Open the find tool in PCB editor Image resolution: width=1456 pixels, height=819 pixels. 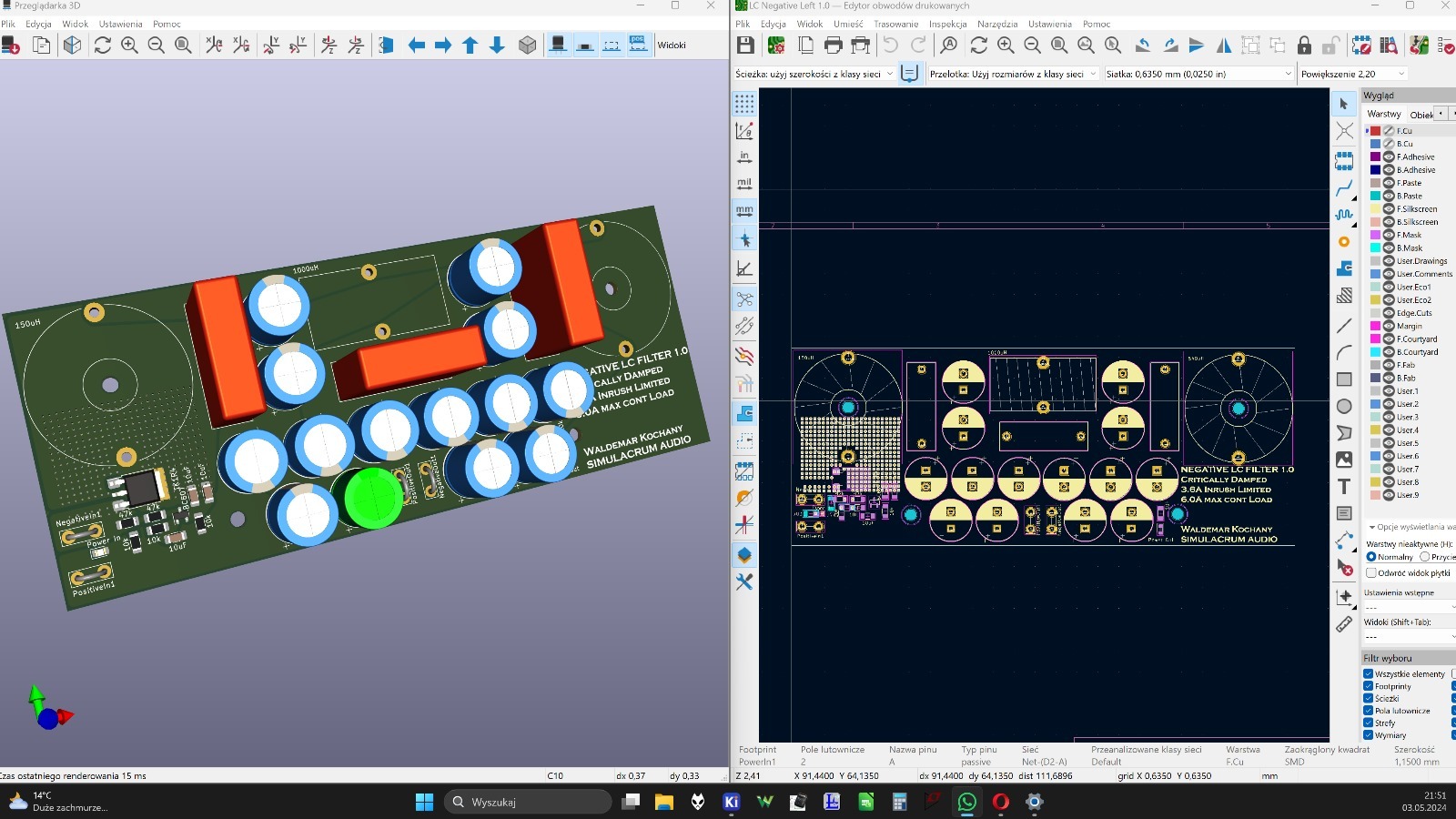tap(949, 45)
